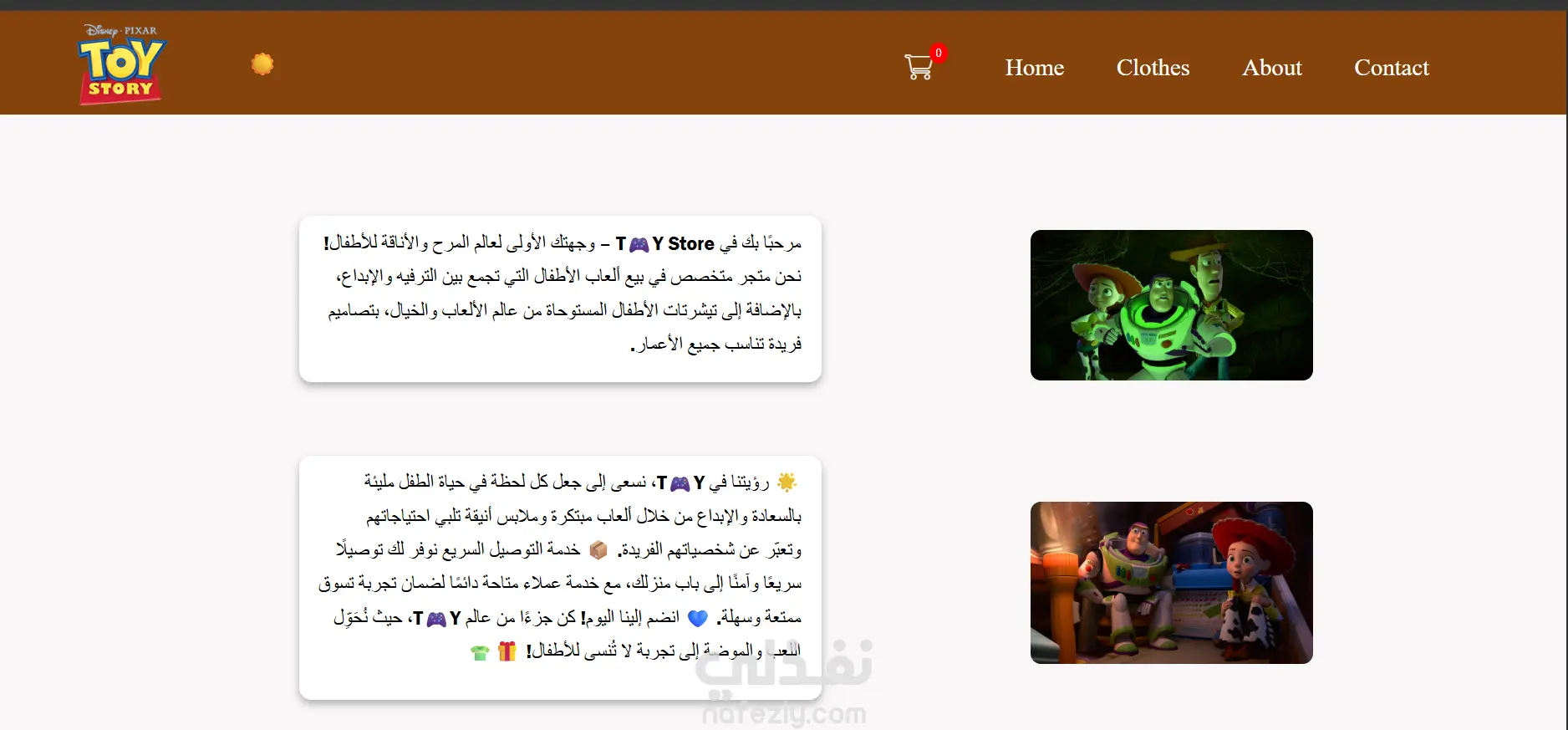
Task: Toggle the sun theme icon
Action: [262, 64]
